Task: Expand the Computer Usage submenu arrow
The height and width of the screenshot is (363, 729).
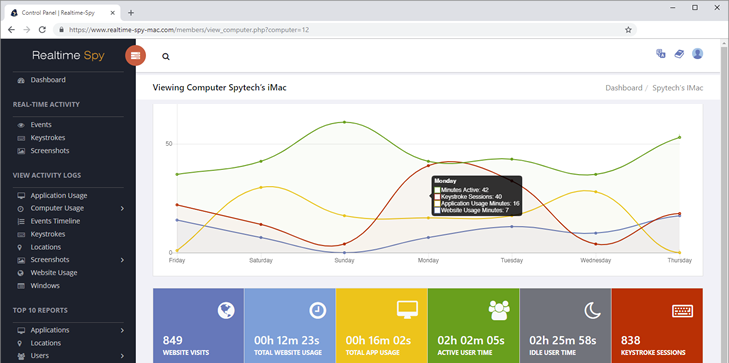Action: point(122,209)
